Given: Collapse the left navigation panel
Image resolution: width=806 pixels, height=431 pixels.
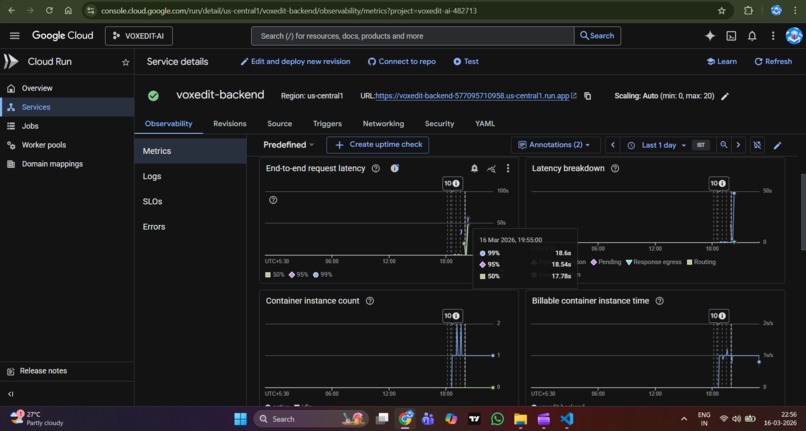Looking at the screenshot, I should [x=11, y=394].
